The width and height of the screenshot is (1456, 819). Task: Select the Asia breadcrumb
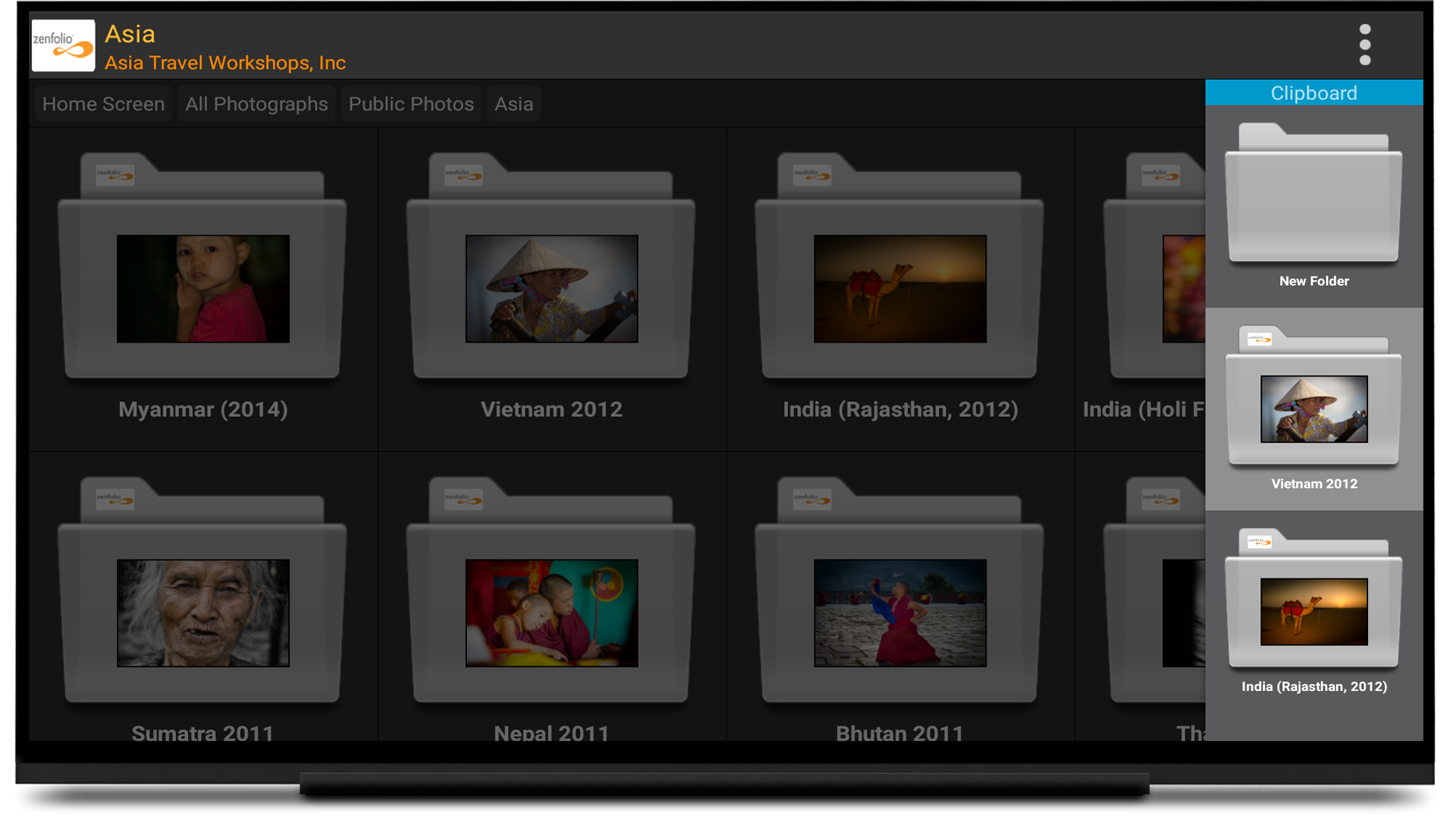click(513, 104)
